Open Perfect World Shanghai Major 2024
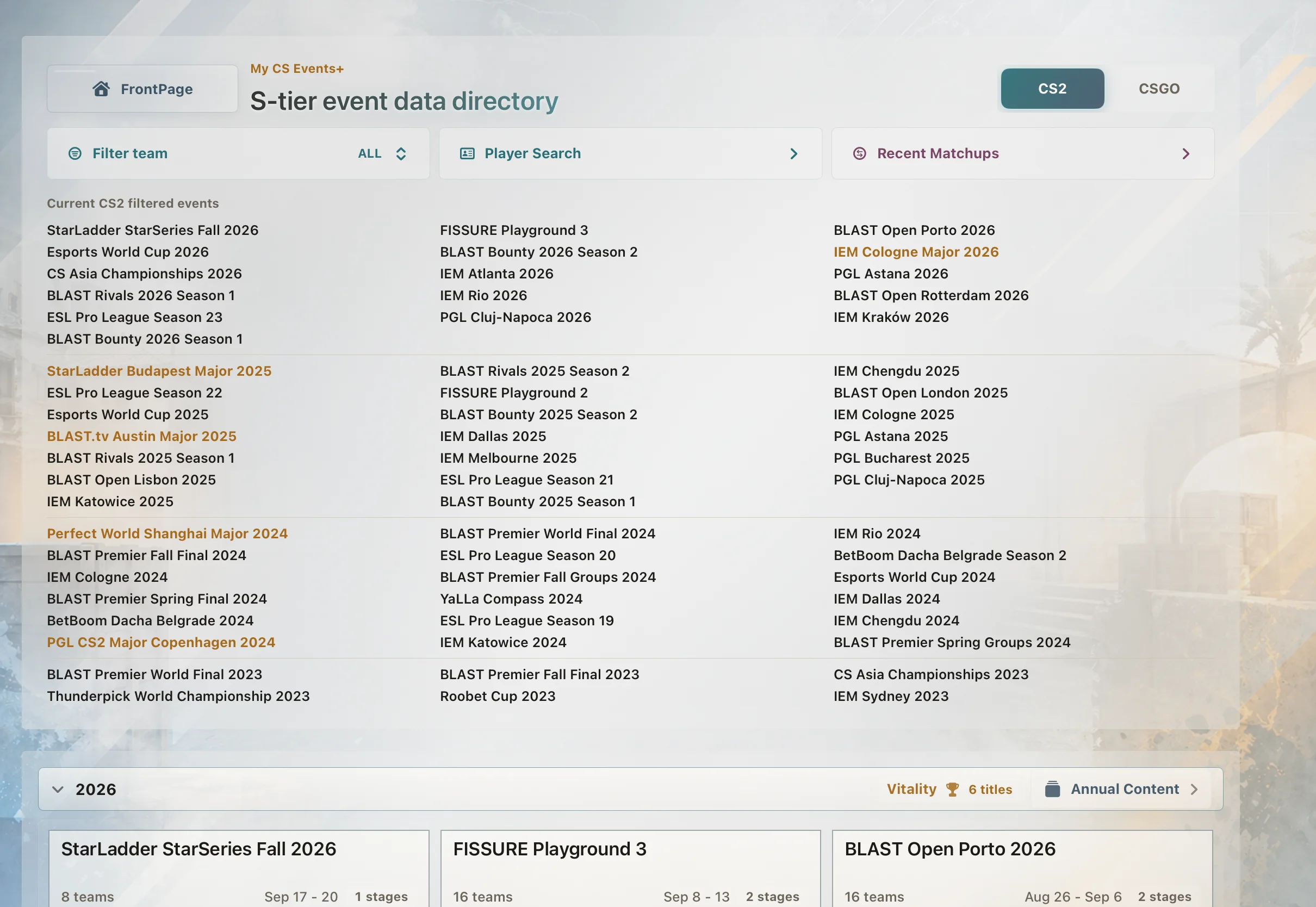 [167, 533]
